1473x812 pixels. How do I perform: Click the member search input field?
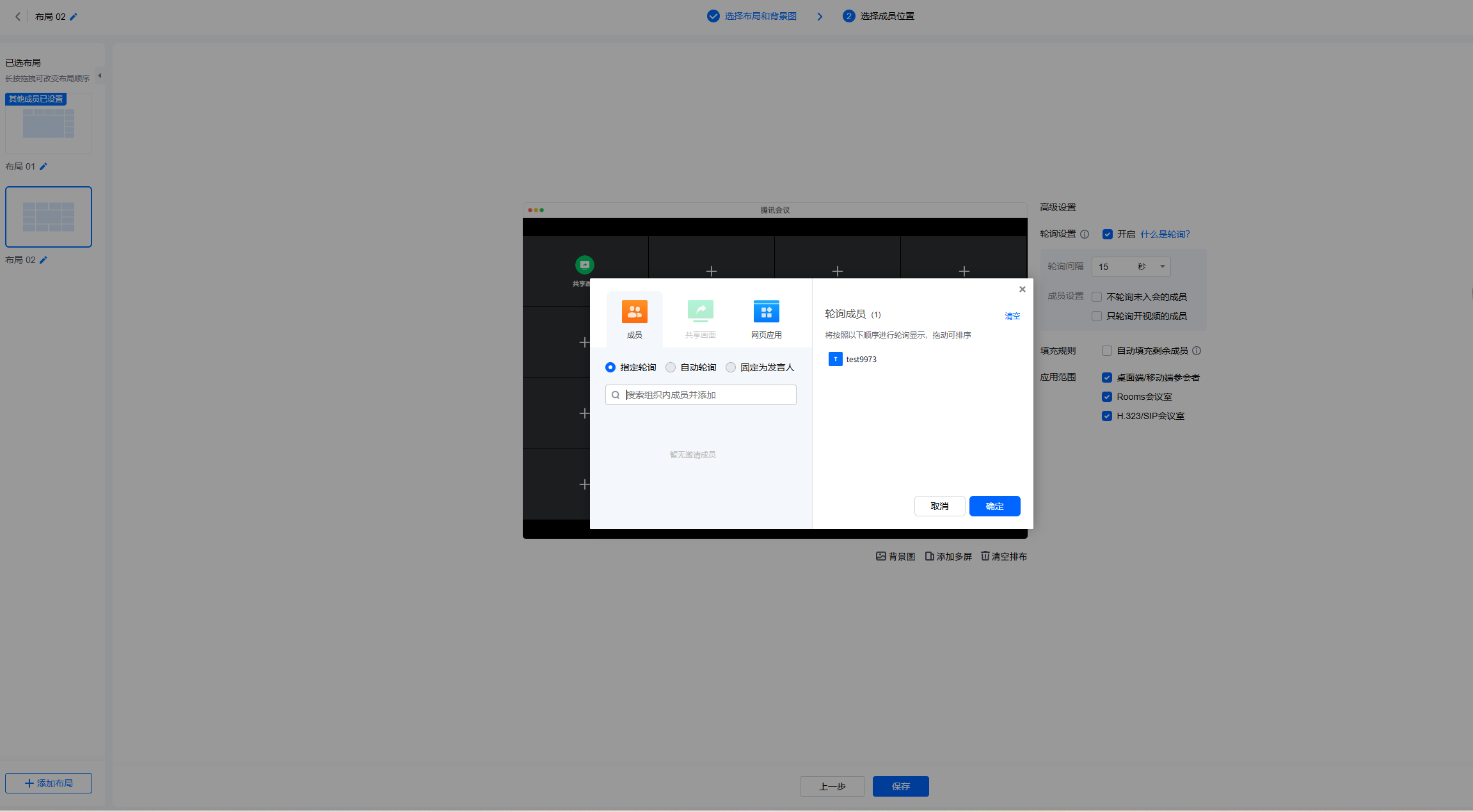(x=708, y=395)
